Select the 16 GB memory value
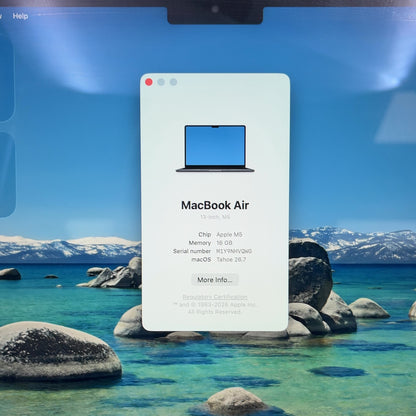 tap(224, 243)
